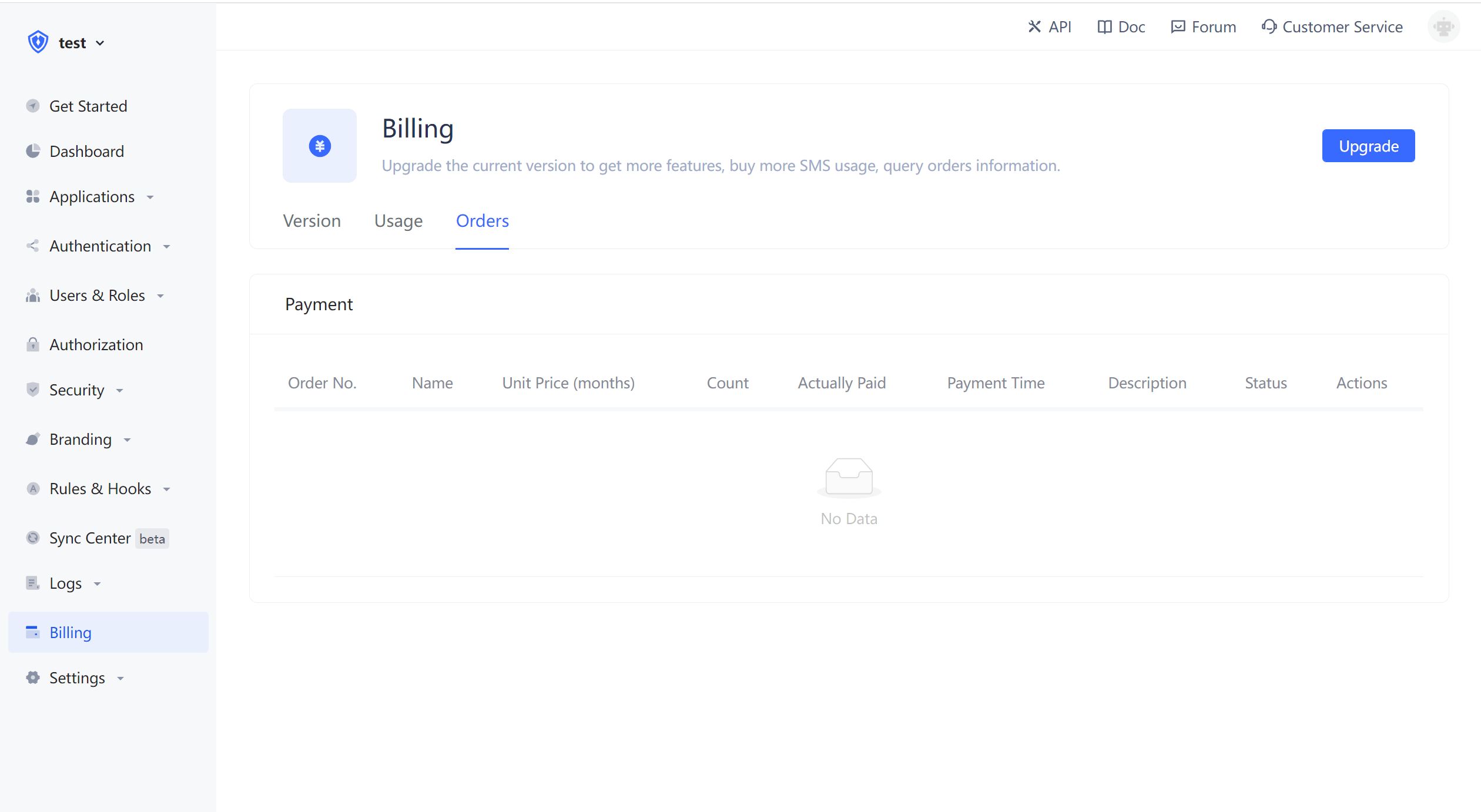Switch to the Version tab
Viewport: 1481px width, 812px height.
tap(312, 221)
